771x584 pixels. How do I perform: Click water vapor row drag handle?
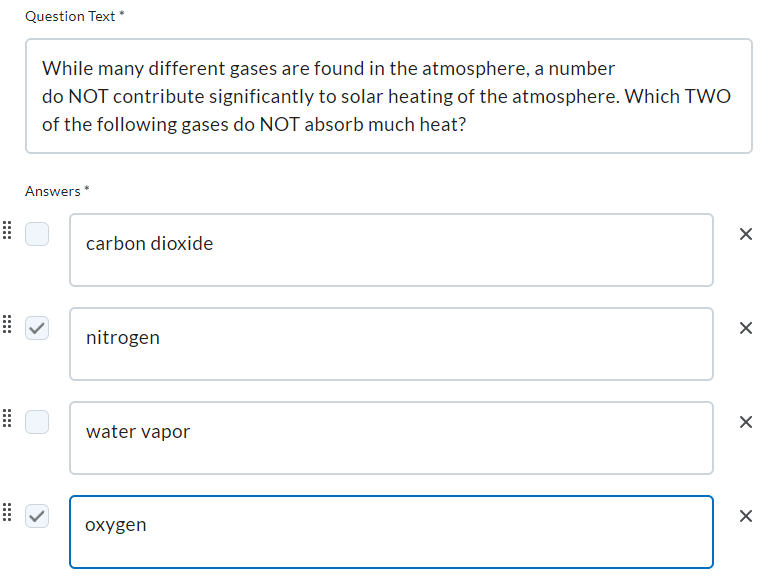pos(6,419)
